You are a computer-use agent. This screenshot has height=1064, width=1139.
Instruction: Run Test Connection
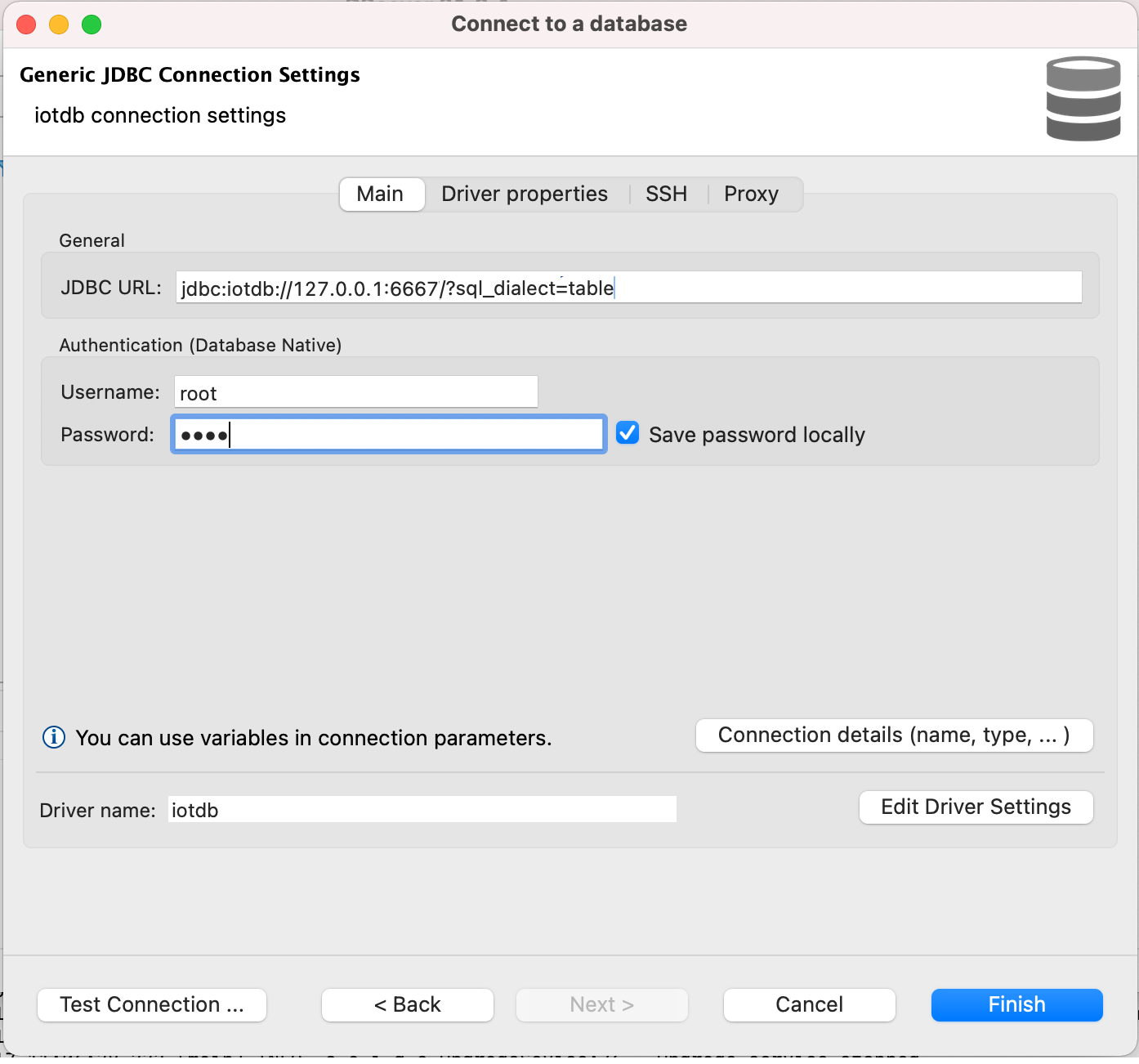[x=152, y=1005]
